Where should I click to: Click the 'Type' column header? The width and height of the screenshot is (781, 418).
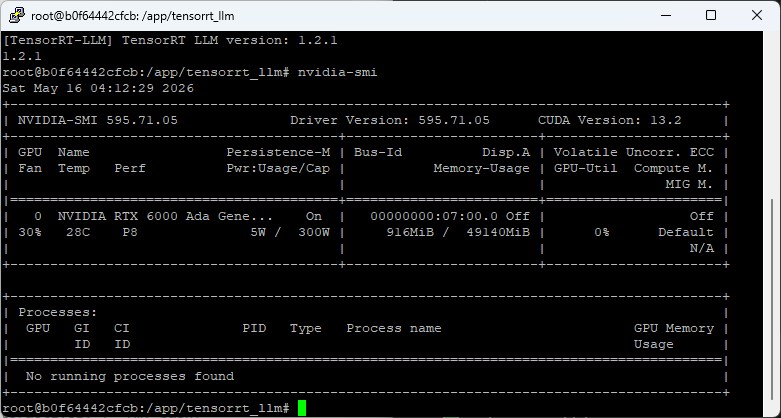pos(306,328)
